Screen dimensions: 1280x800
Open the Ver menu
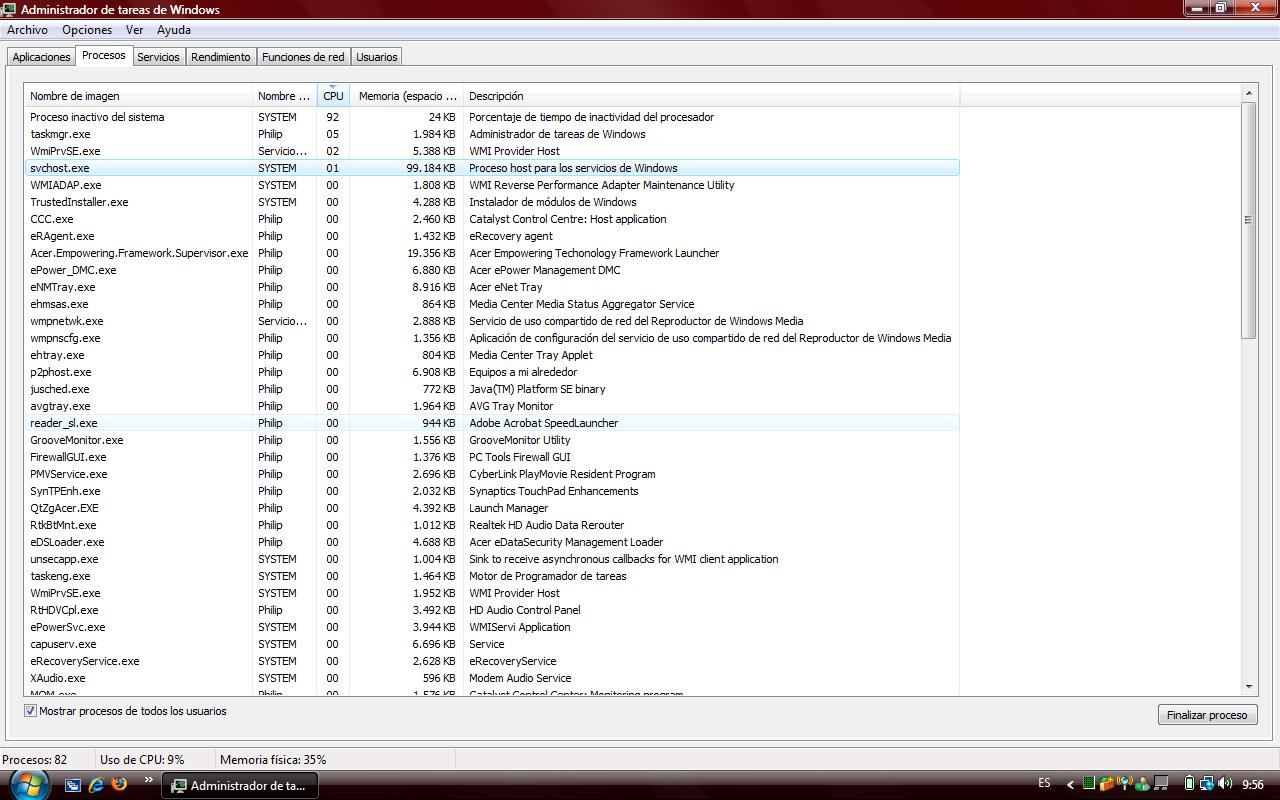coord(134,30)
